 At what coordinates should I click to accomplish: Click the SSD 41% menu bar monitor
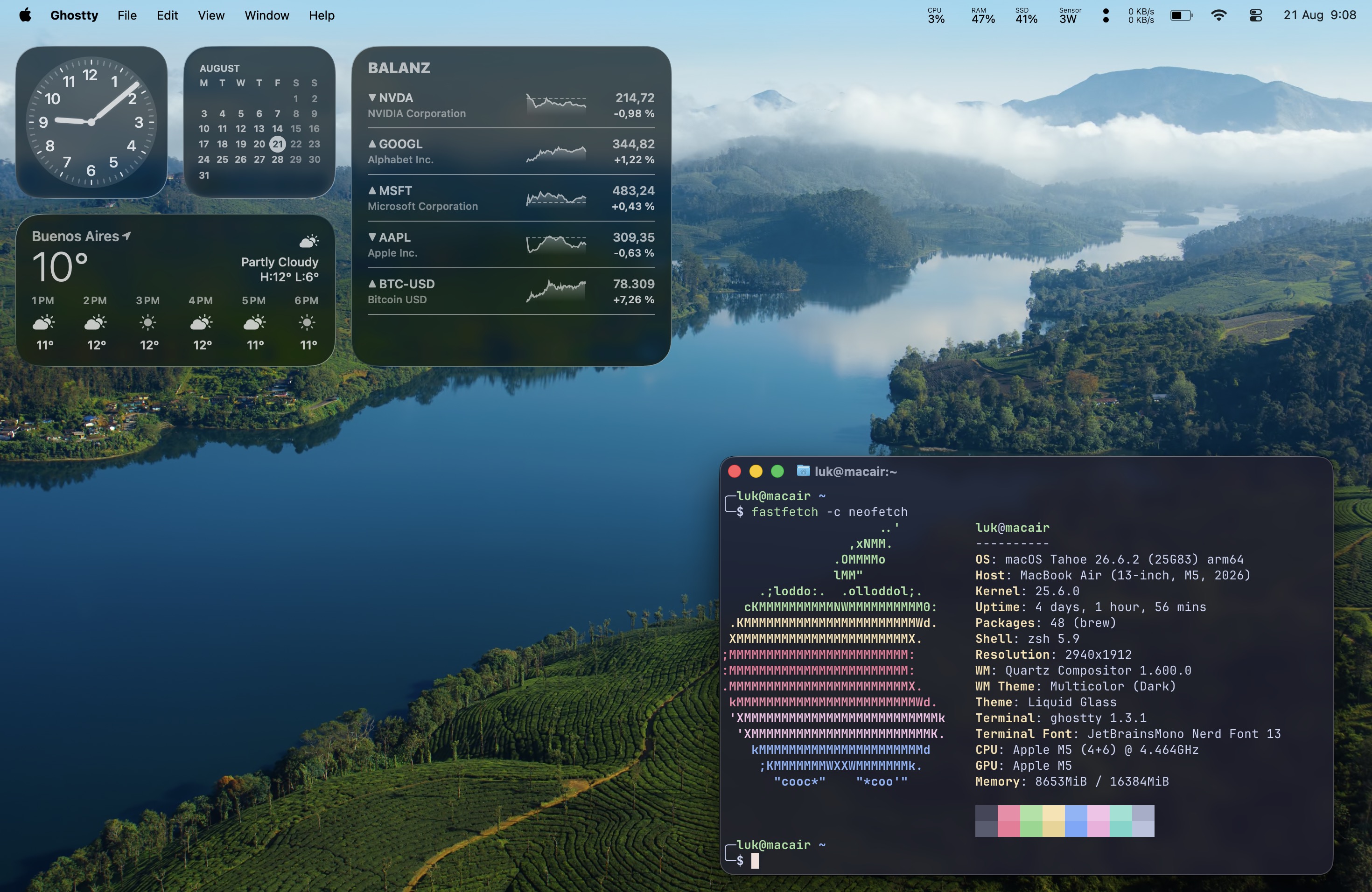[1026, 15]
